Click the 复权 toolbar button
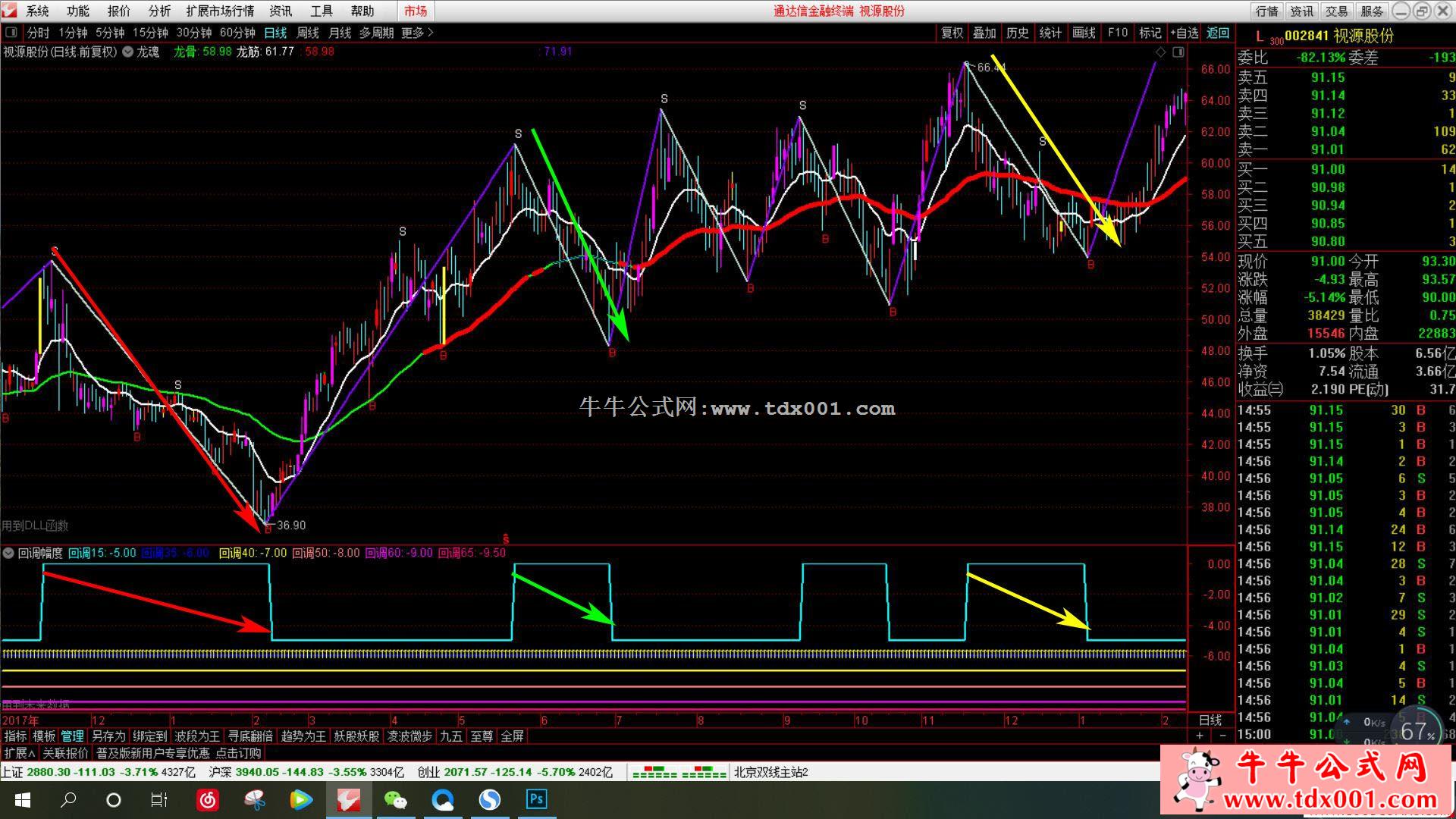This screenshot has width=1456, height=819. (x=952, y=33)
